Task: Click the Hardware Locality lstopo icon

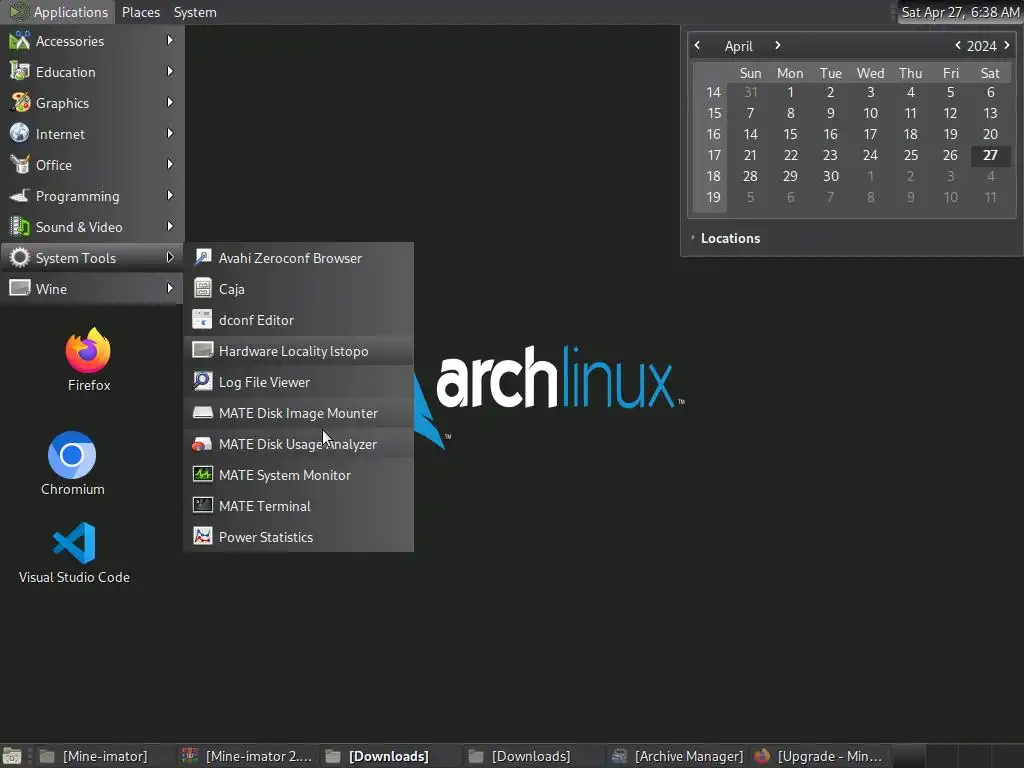Action: click(202, 351)
